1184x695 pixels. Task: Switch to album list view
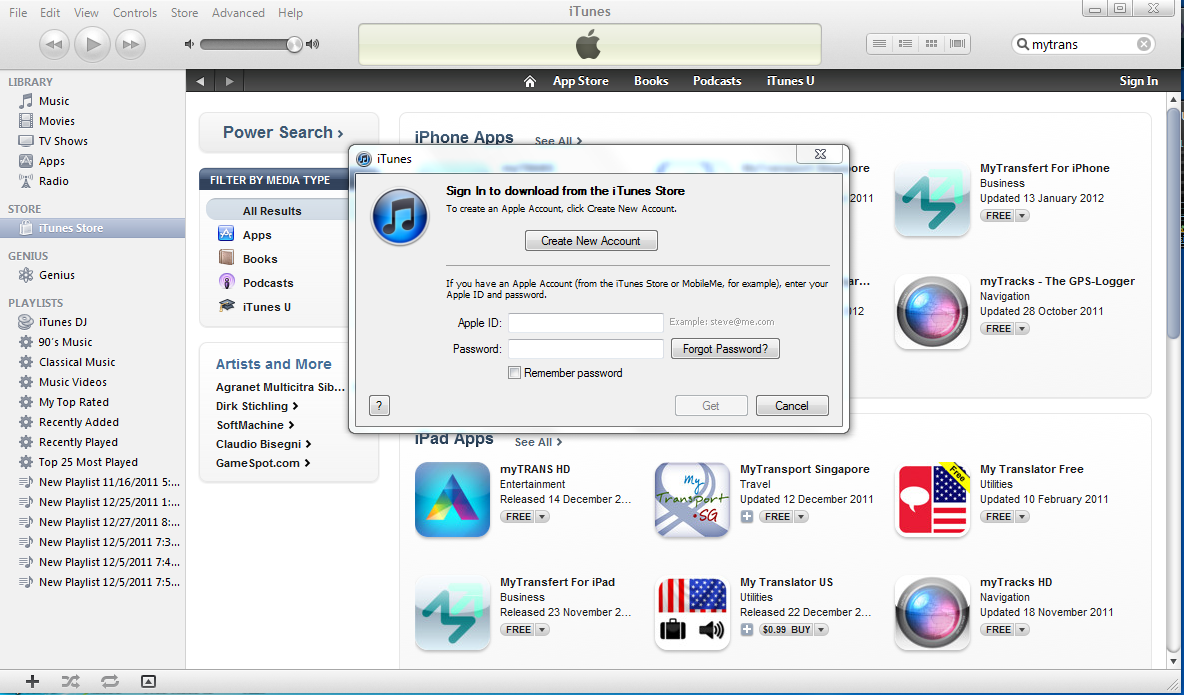pyautogui.click(x=905, y=44)
